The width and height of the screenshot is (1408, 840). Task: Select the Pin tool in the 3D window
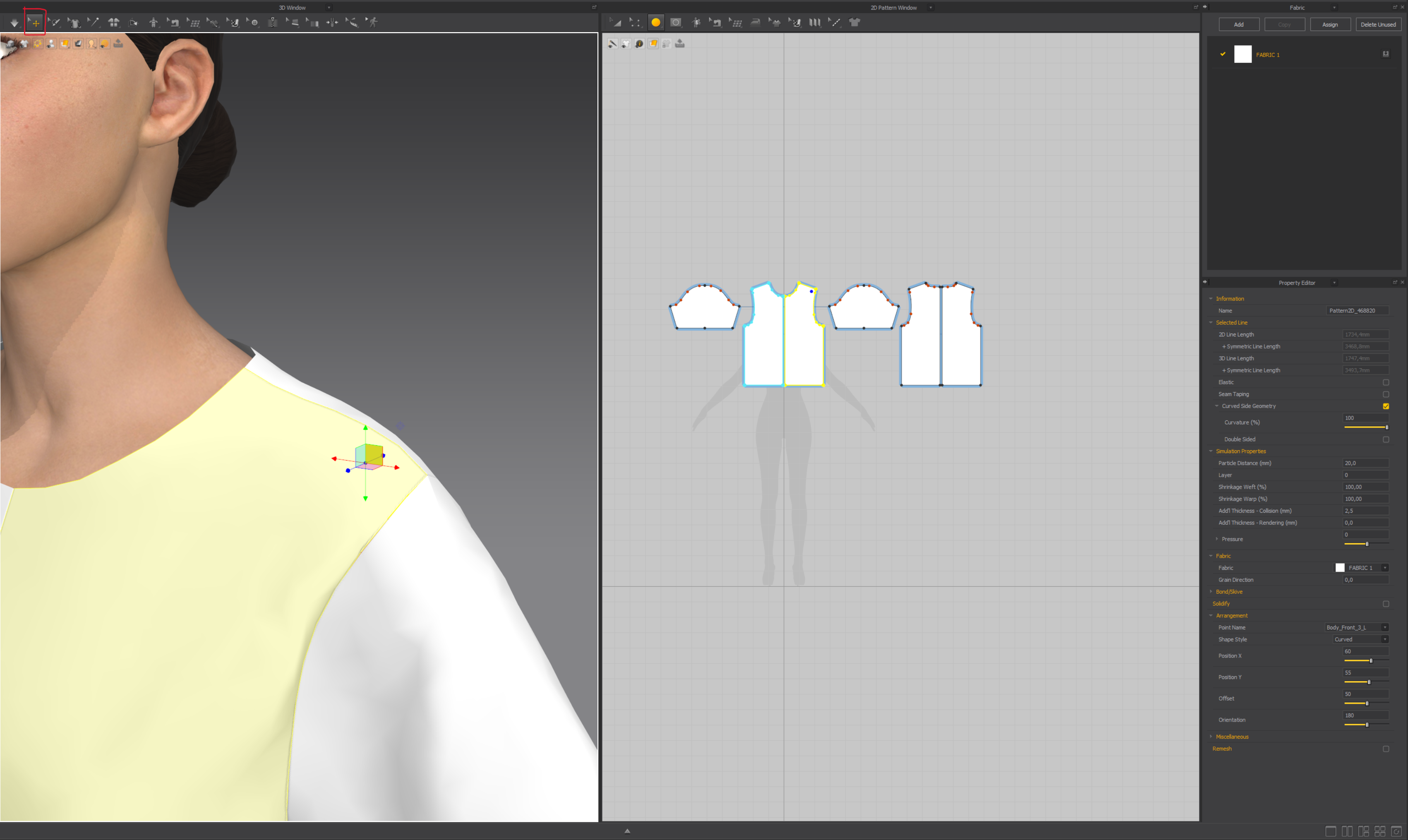tap(94, 23)
